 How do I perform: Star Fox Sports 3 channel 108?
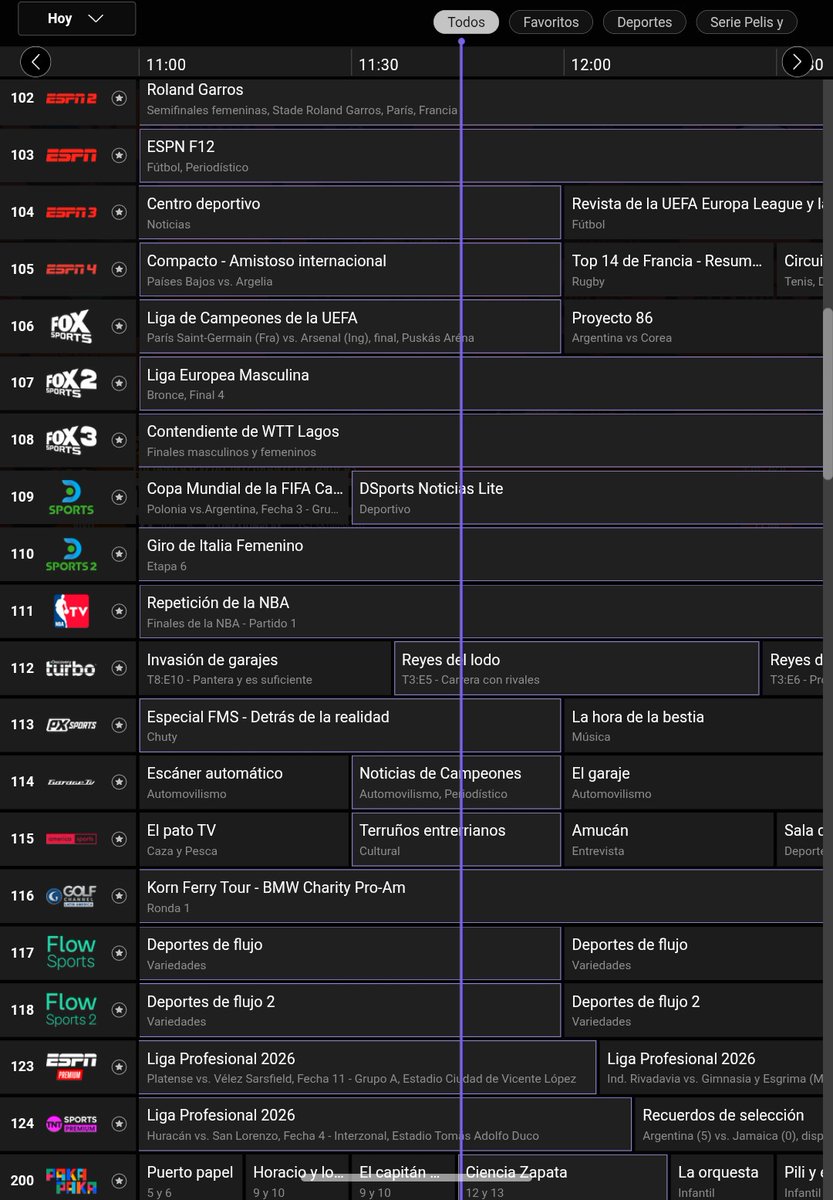pos(119,440)
